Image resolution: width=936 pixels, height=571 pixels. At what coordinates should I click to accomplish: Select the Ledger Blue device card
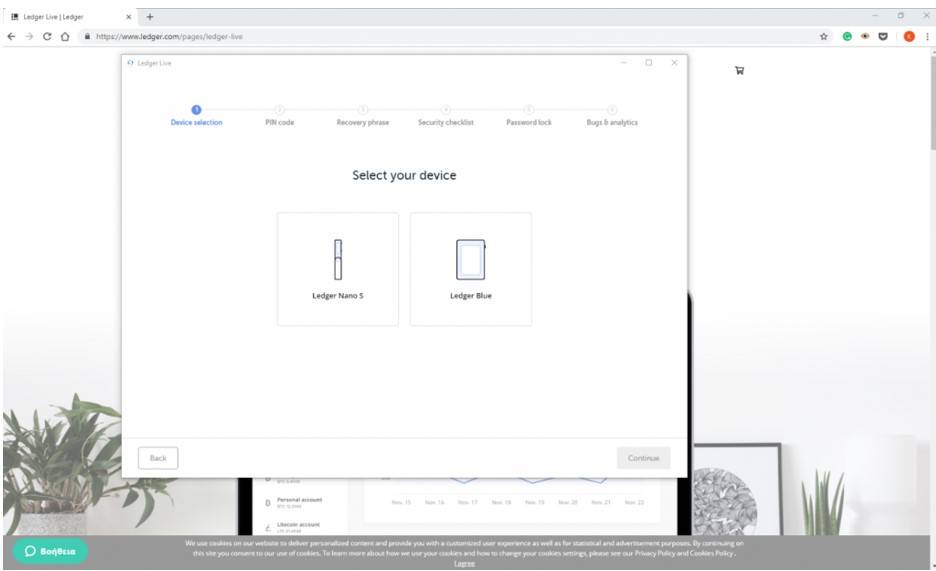(x=470, y=269)
